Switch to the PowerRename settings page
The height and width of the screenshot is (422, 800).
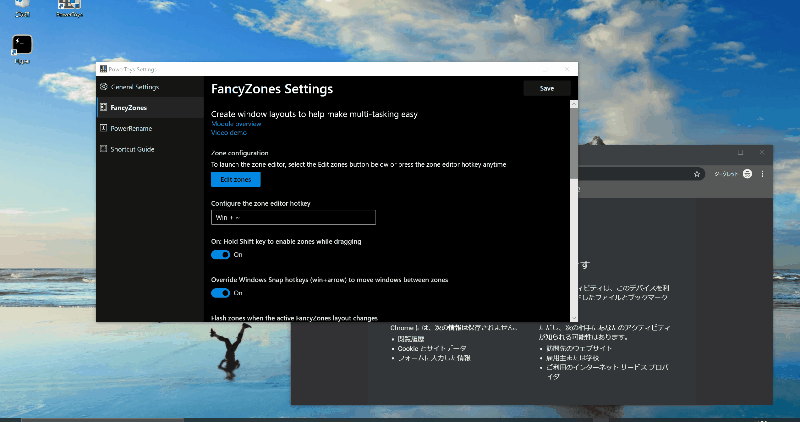pyautogui.click(x=151, y=128)
